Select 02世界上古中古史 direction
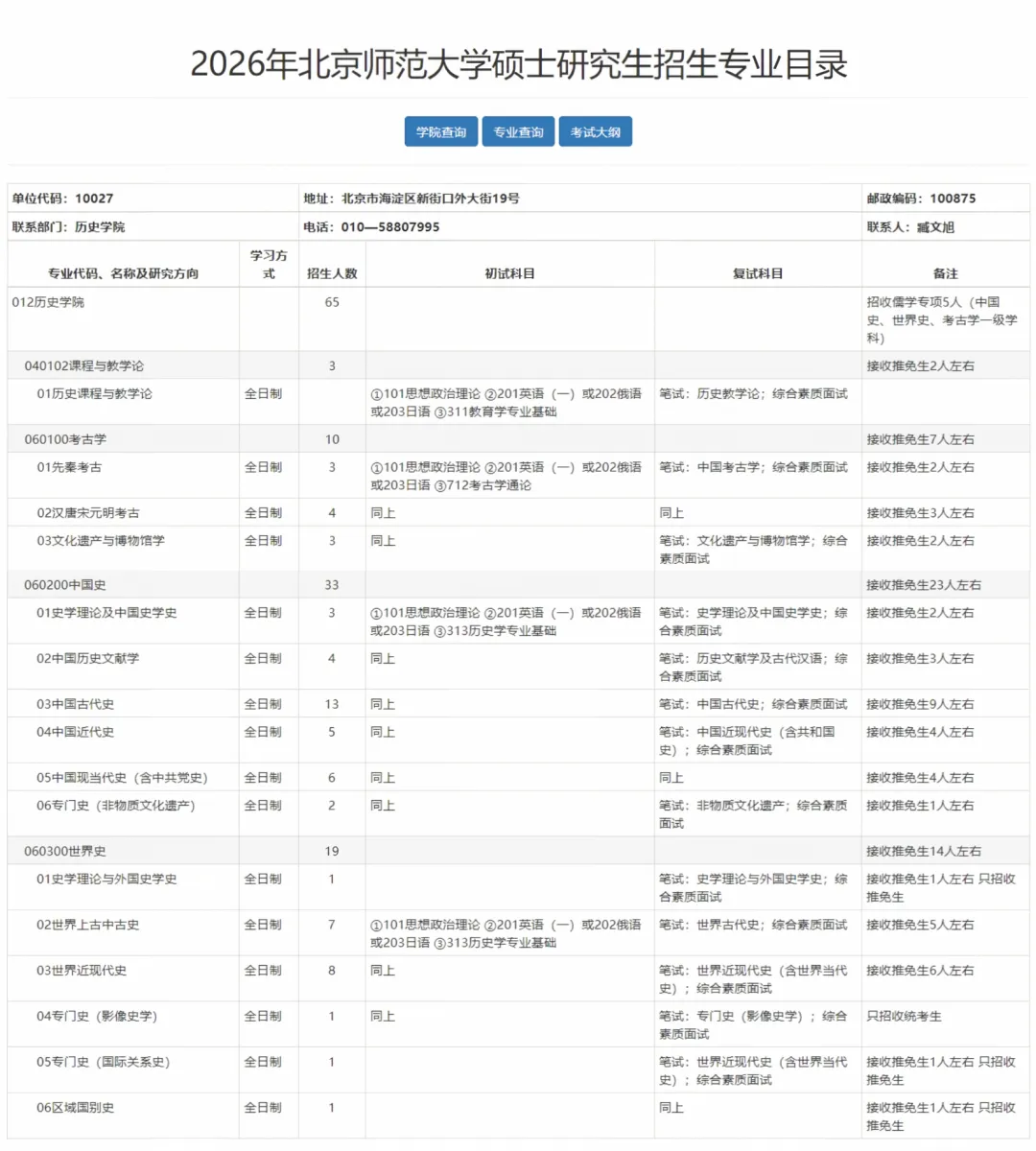1036x1151 pixels. point(88,925)
